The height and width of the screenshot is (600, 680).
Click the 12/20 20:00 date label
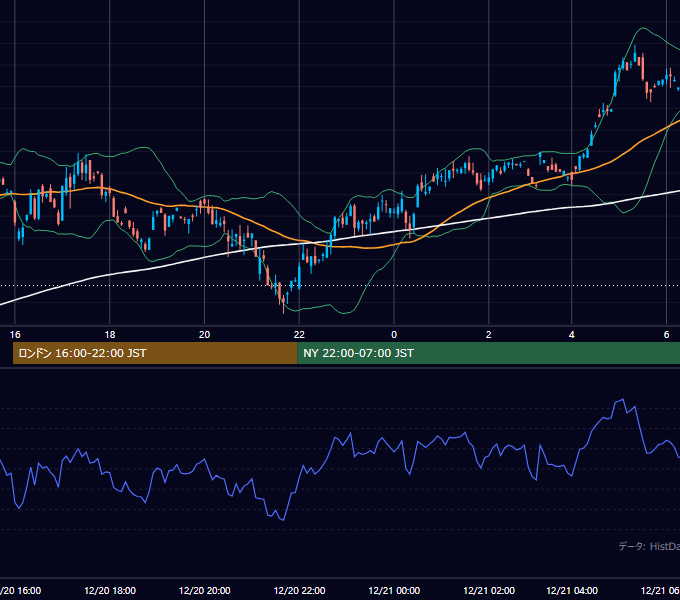[205, 591]
